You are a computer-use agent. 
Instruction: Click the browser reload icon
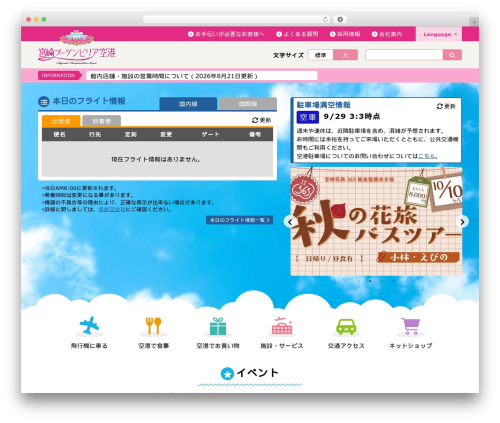[325, 19]
